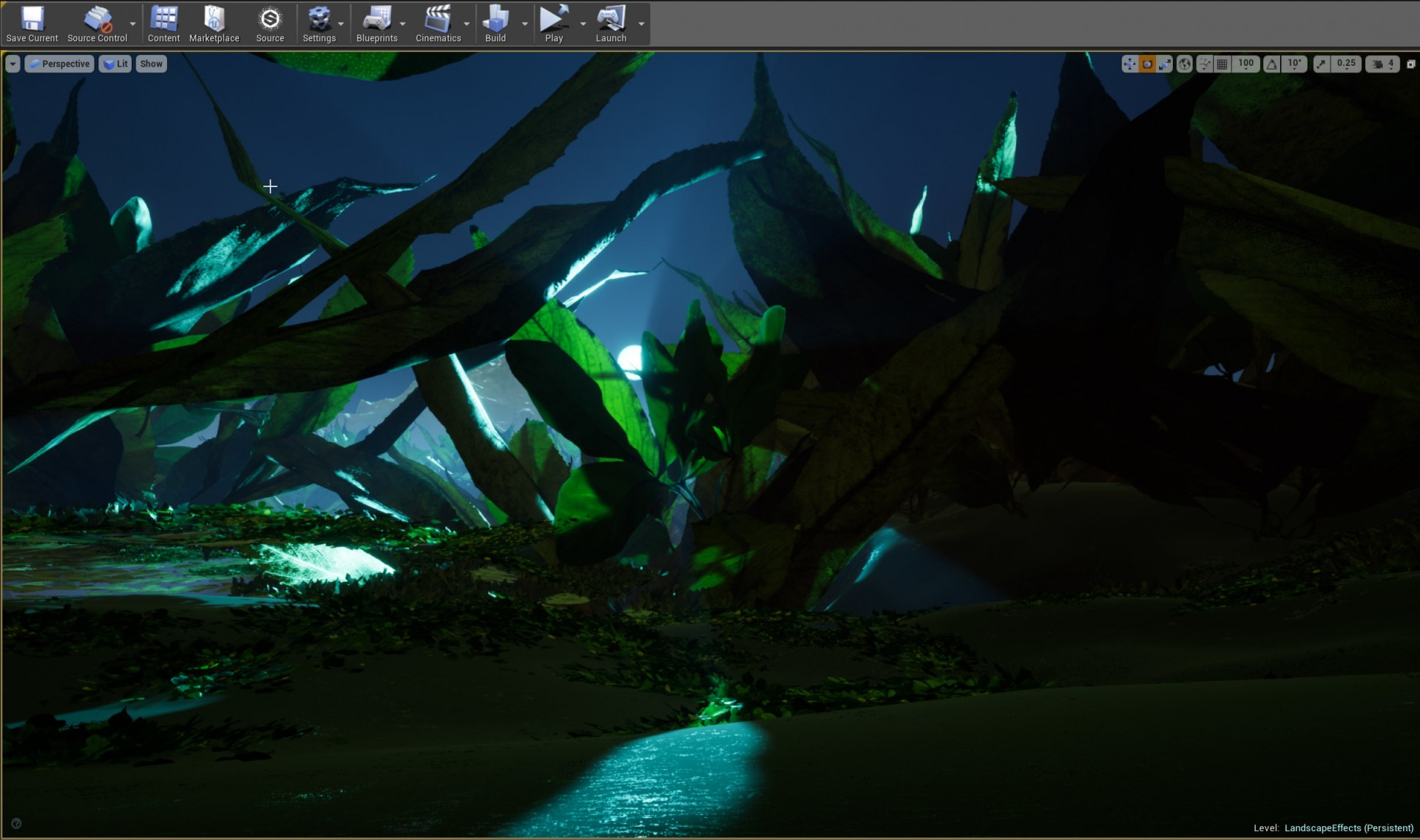Image resolution: width=1420 pixels, height=840 pixels.
Task: Select the rotate transform tool
Action: [1147, 64]
